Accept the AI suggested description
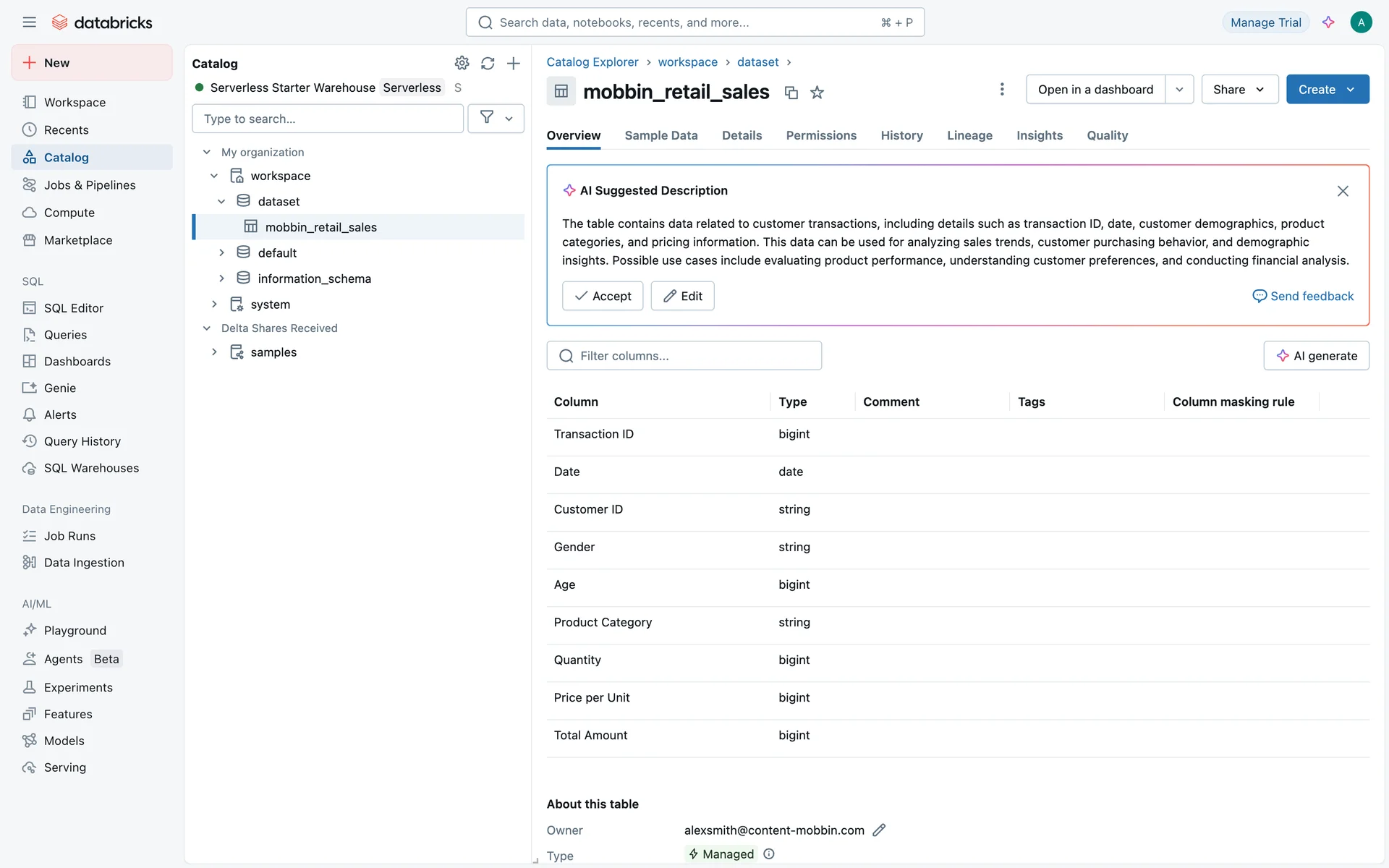 coord(602,296)
